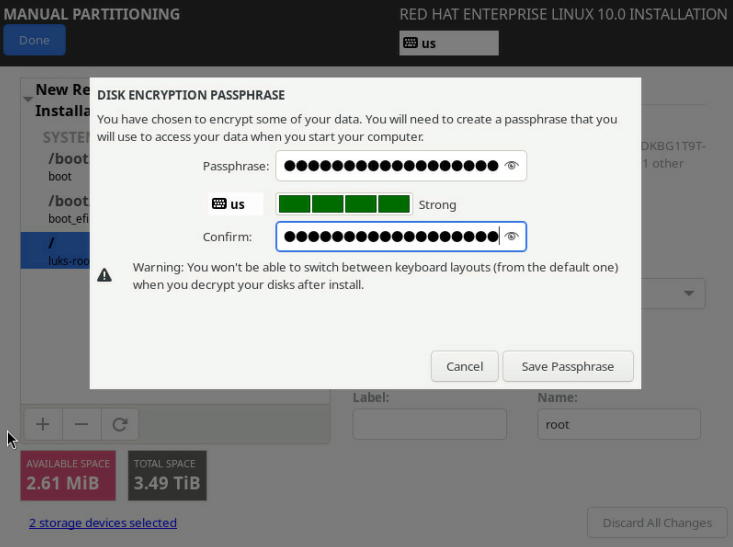Click Discard All Changes button

point(657,523)
